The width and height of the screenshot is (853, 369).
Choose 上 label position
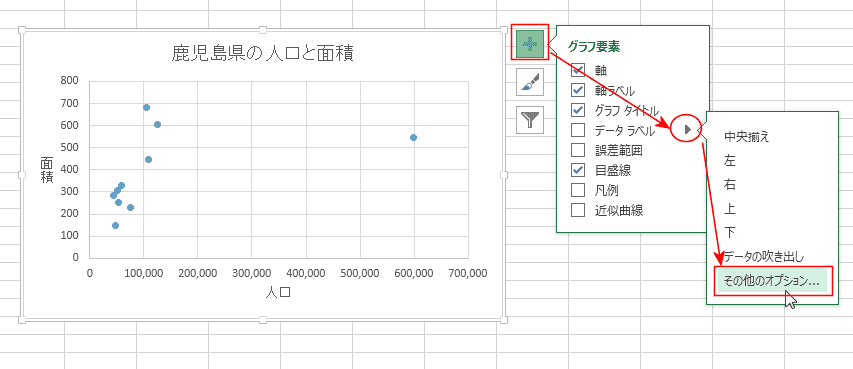[x=730, y=208]
